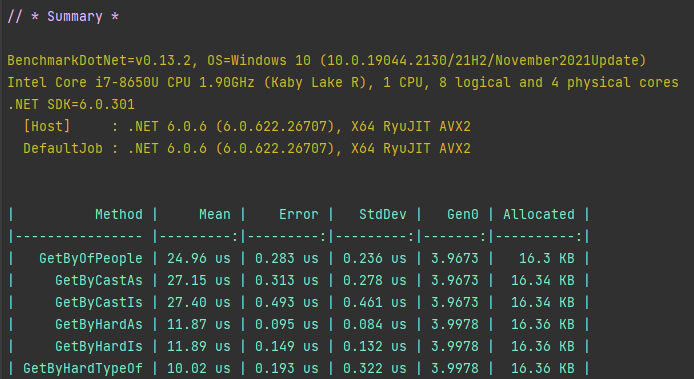Click the error value '0.493 us'
The height and width of the screenshot is (379, 694).
tap(287, 302)
